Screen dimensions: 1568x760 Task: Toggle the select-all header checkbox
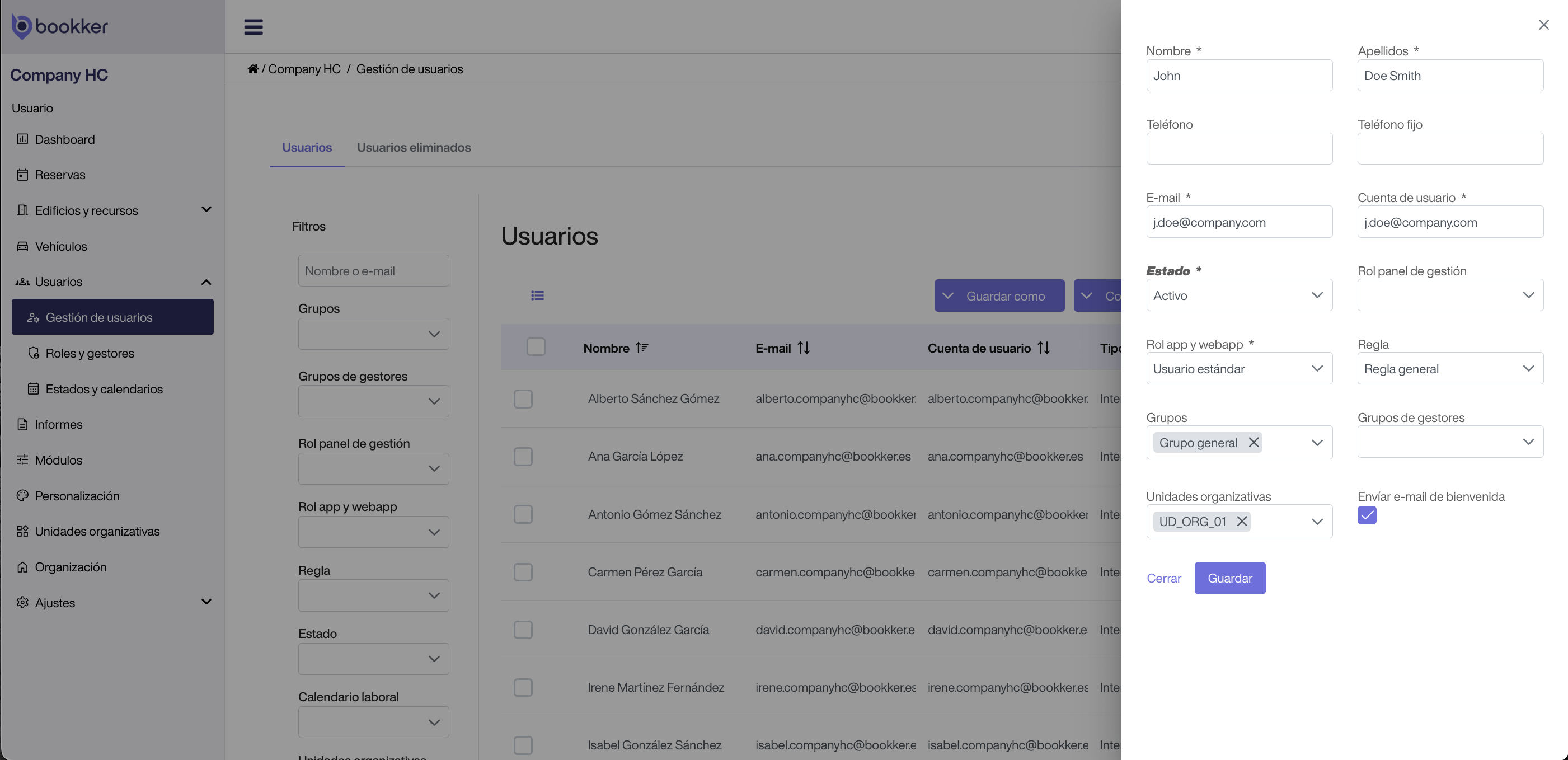[536, 347]
